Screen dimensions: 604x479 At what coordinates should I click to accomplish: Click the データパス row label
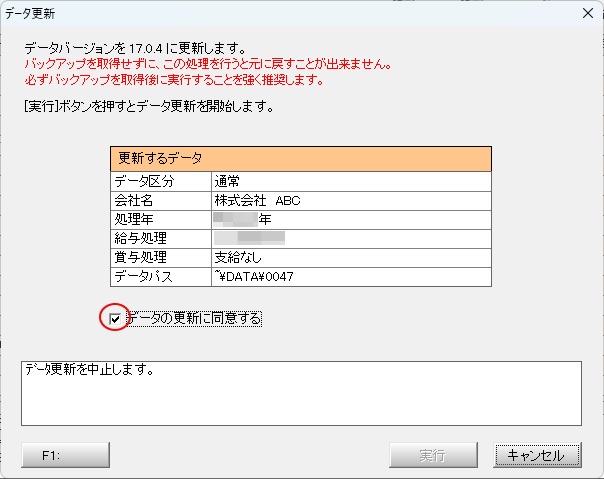click(160, 276)
